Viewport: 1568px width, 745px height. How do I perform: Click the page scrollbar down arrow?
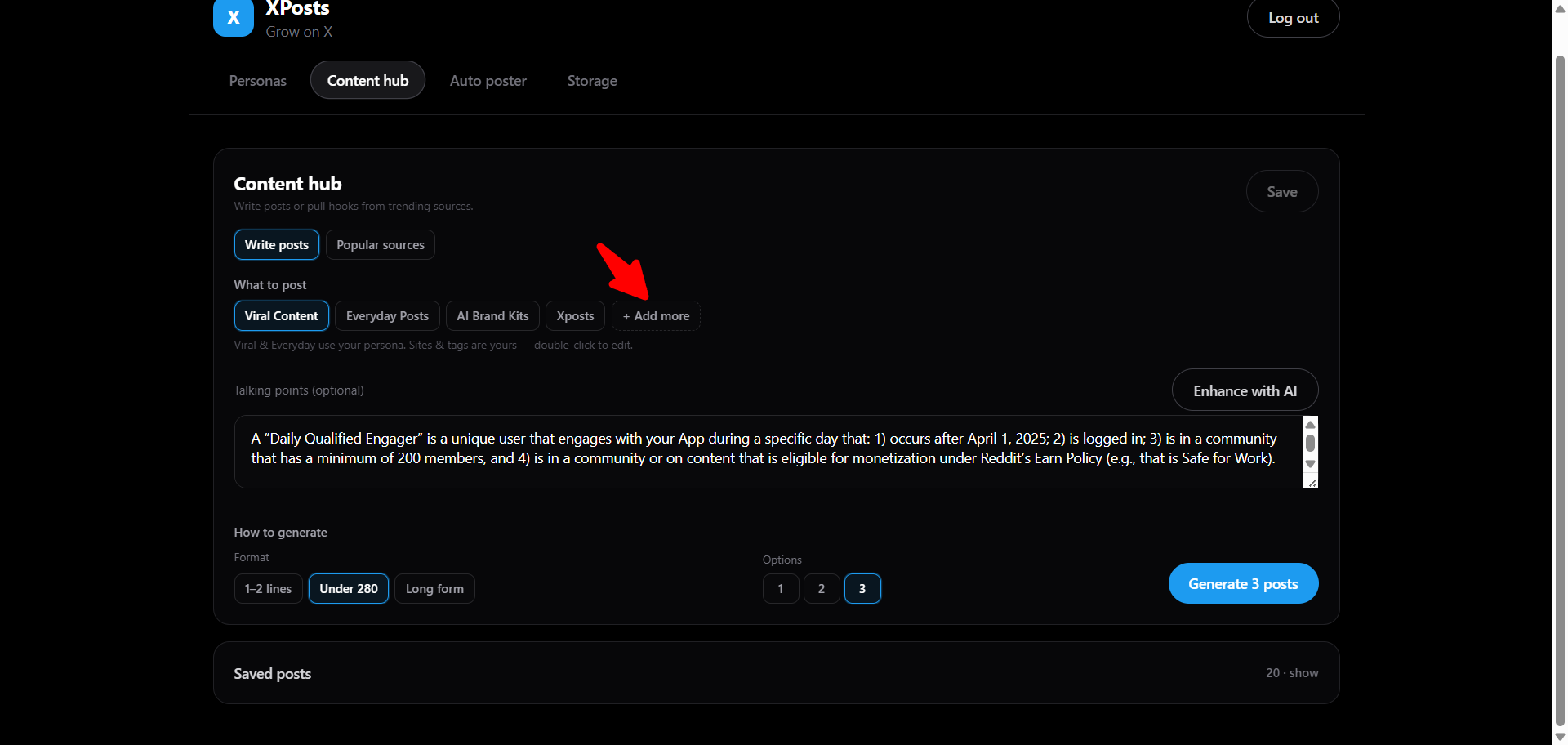tap(1560, 737)
